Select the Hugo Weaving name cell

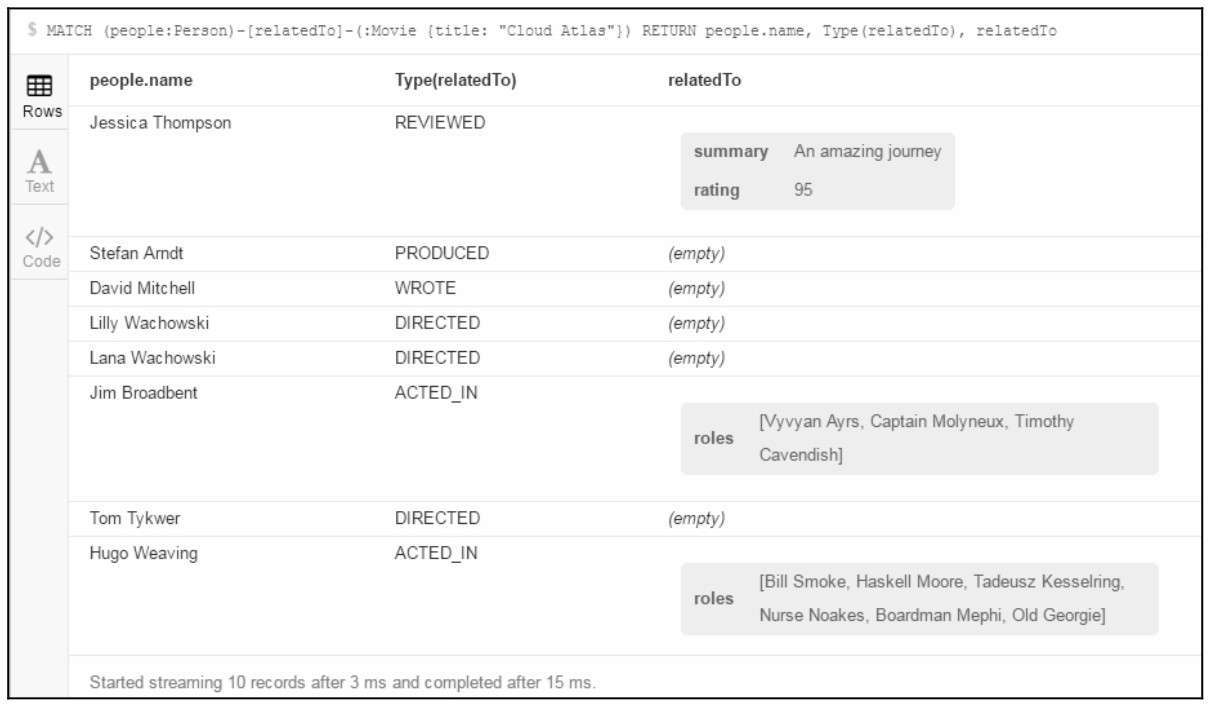[143, 553]
